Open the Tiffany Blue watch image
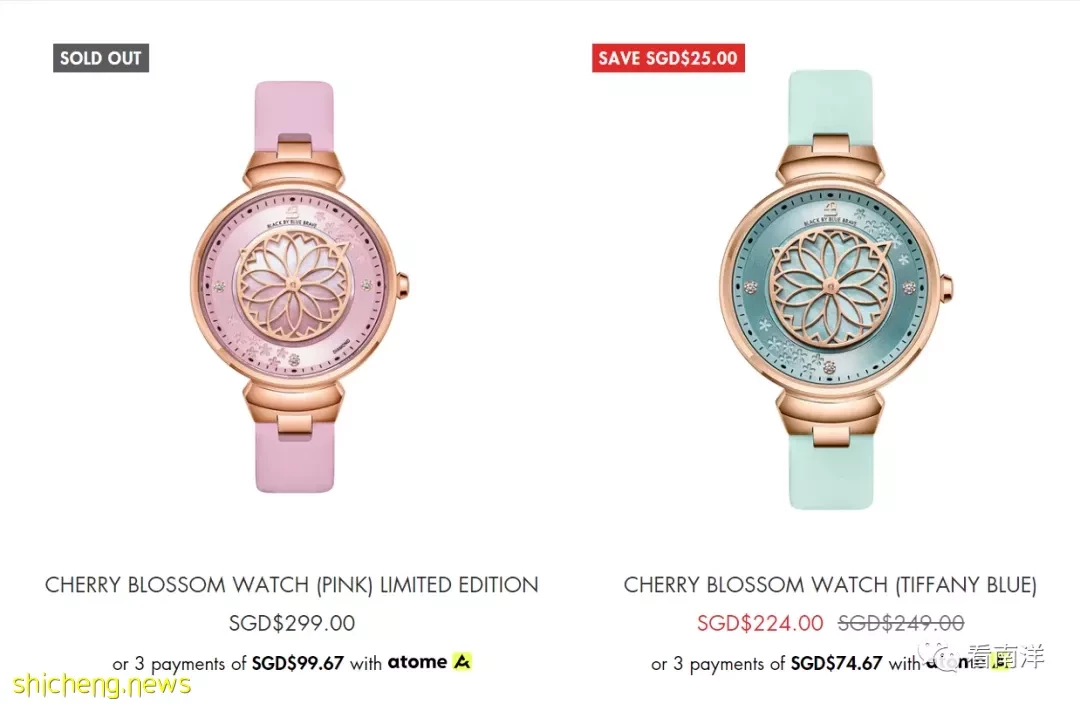The width and height of the screenshot is (1080, 704). (x=833, y=289)
